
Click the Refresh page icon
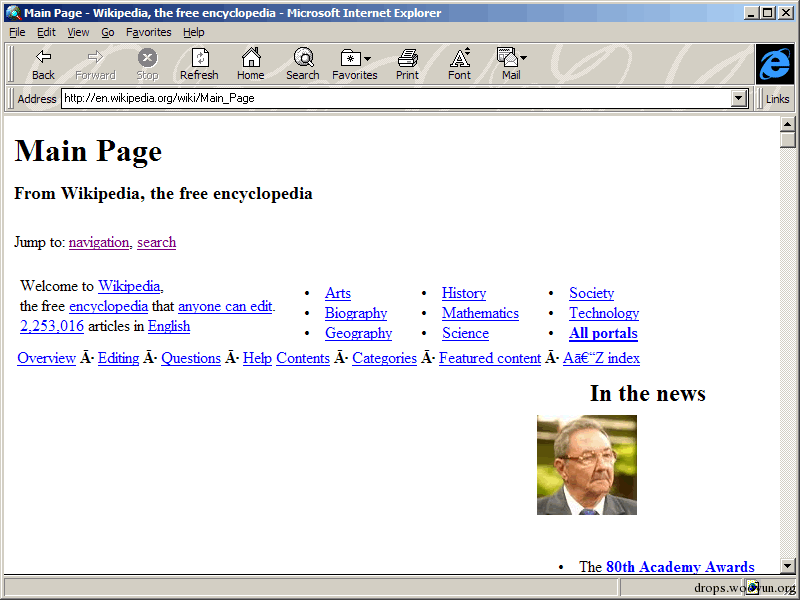coord(199,58)
